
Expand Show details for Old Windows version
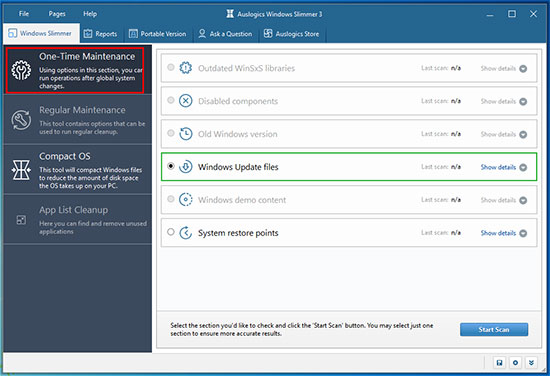point(504,134)
